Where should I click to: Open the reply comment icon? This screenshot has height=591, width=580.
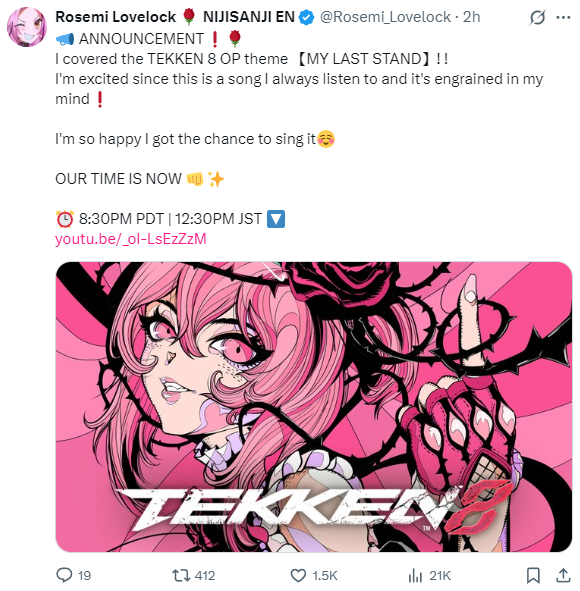[64, 575]
